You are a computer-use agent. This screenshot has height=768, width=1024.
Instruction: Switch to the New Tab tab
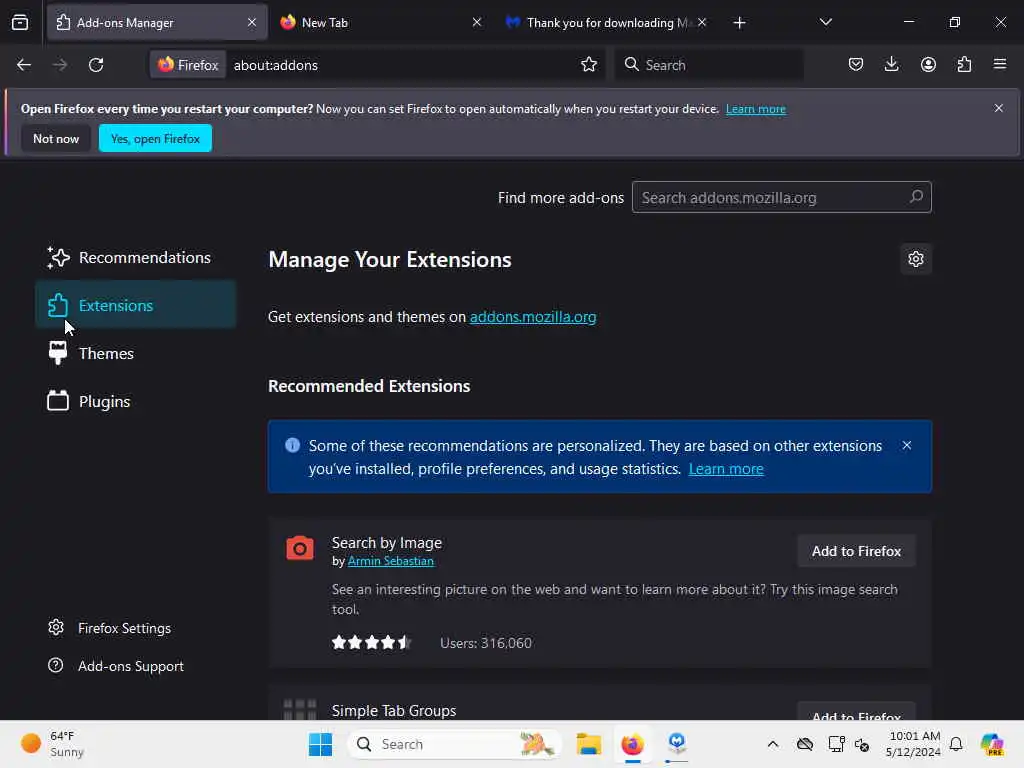point(383,22)
